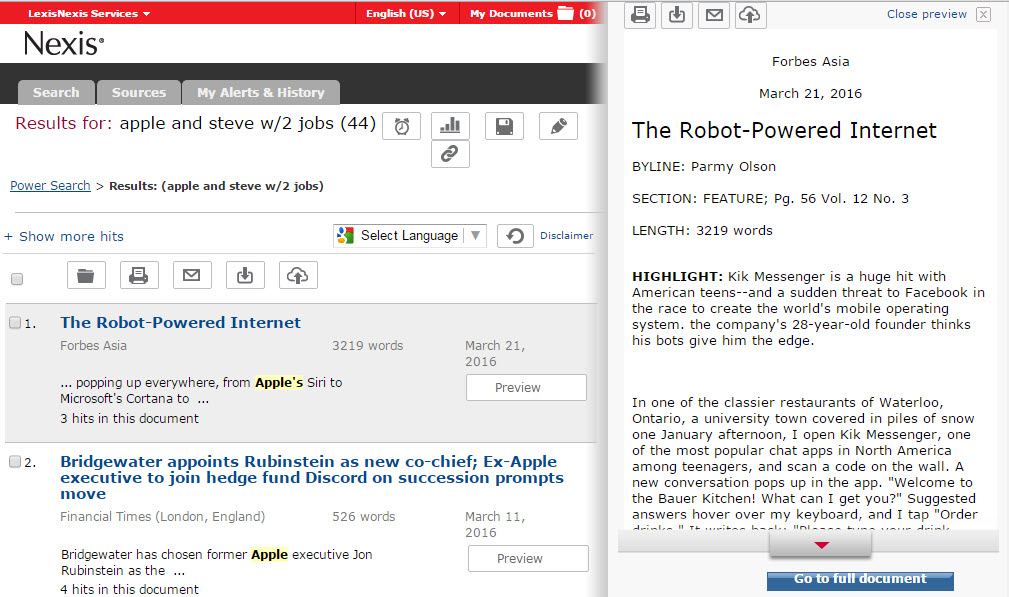Click '3 hits in this document' text

coord(129,419)
